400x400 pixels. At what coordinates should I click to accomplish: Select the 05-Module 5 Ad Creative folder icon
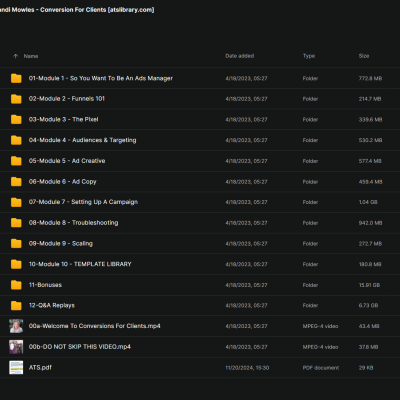[x=16, y=161]
